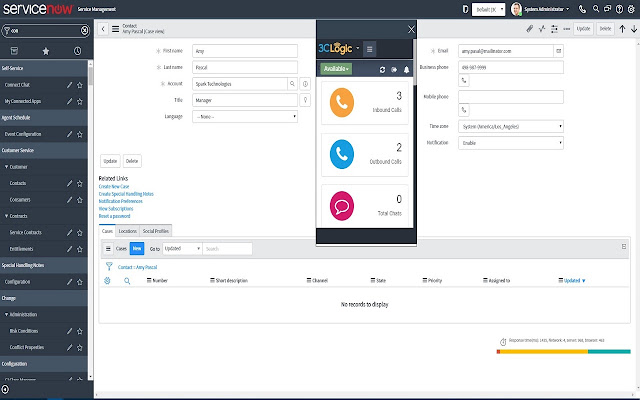This screenshot has width=640, height=400.
Task: Open the phone icon in top banner
Action: (582, 9)
